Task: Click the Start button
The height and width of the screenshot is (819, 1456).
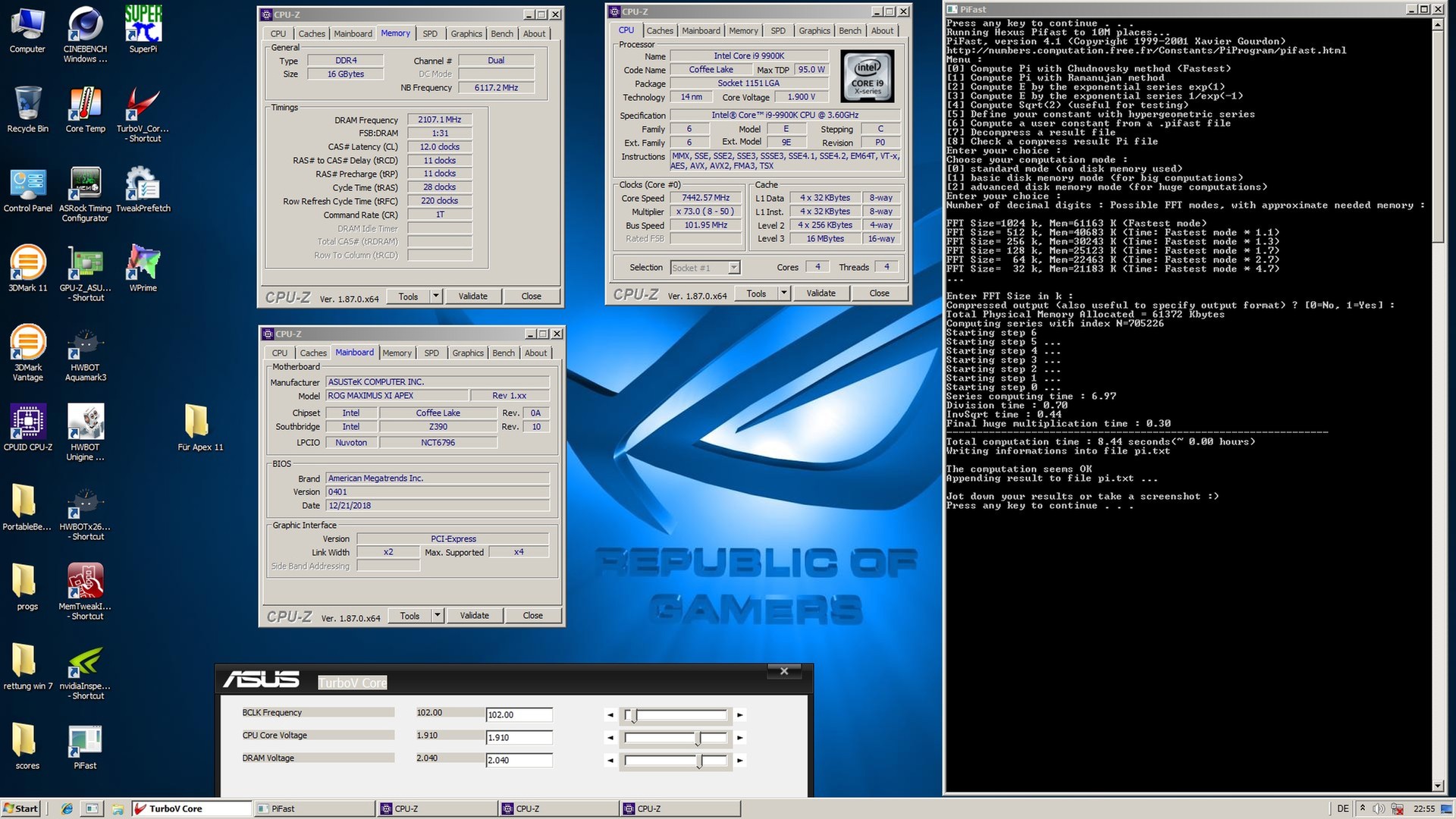Action: (20, 808)
